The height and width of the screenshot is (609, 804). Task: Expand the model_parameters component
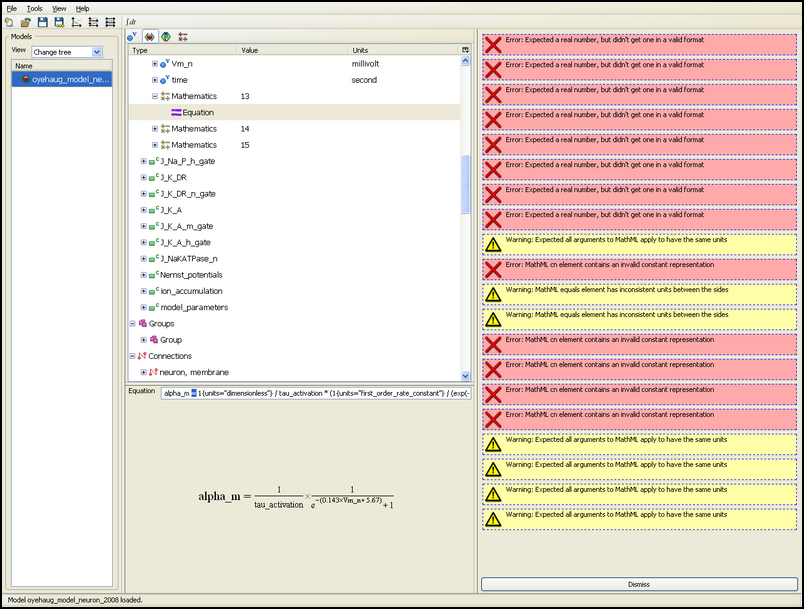[x=144, y=307]
